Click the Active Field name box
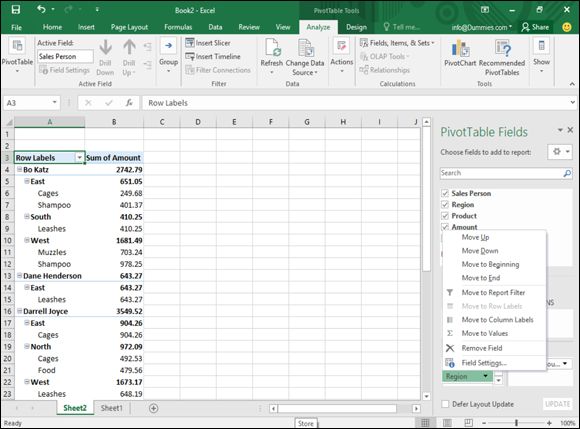 click(65, 56)
